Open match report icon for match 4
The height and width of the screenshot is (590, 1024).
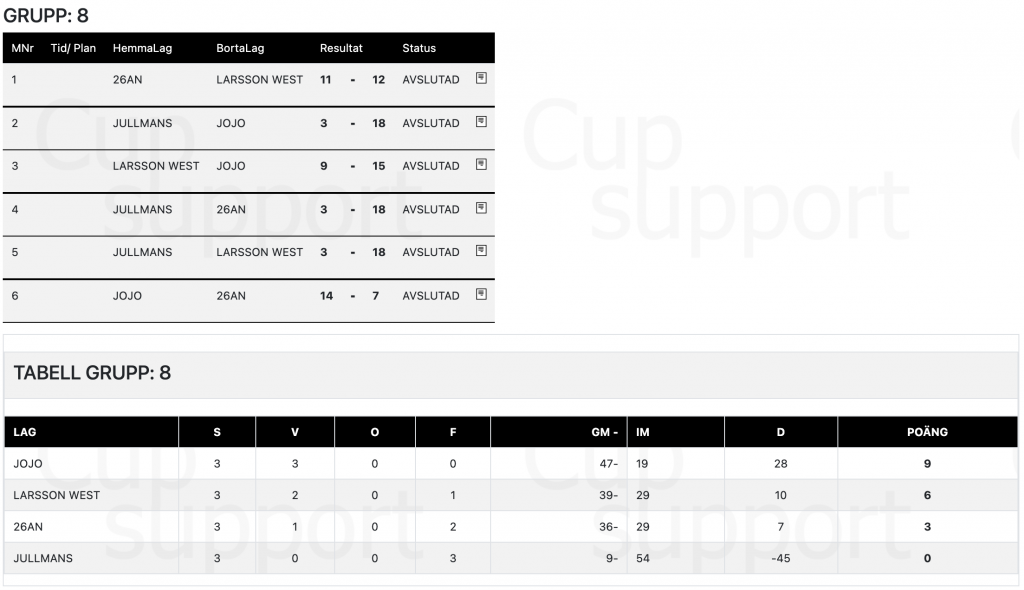coord(481,208)
